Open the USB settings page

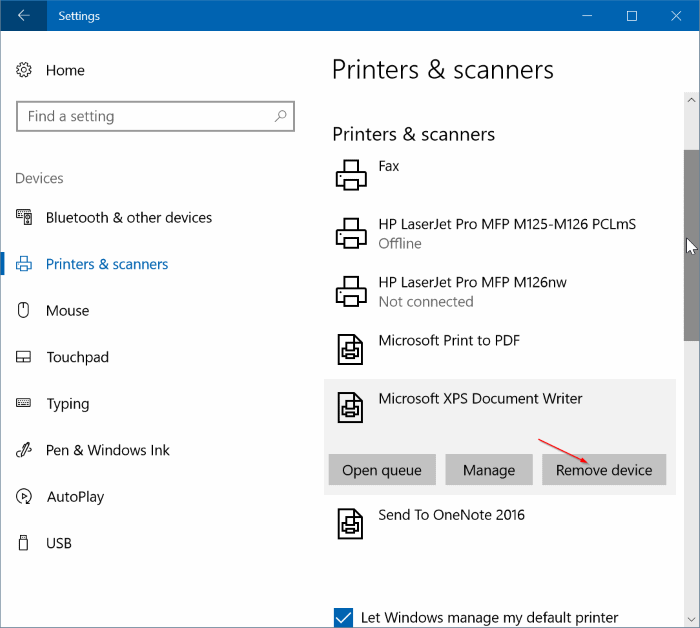[x=58, y=543]
